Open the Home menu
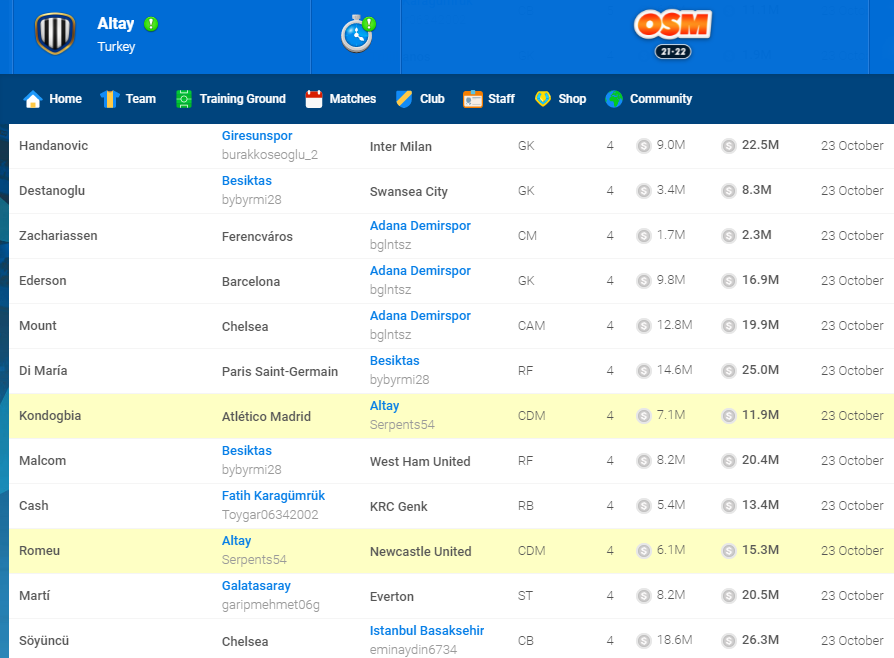The image size is (894, 658). click(x=52, y=99)
